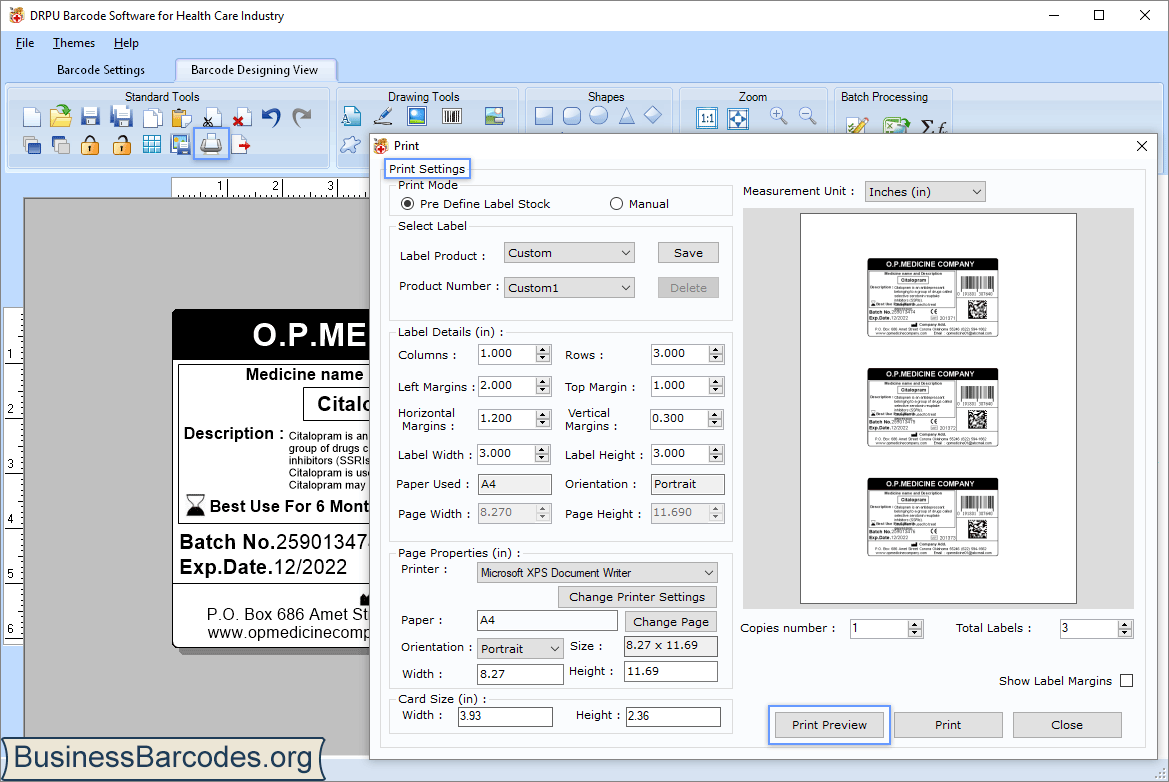Image resolution: width=1169 pixels, height=782 pixels.
Task: Save the label with floppy icon
Action: [90, 117]
